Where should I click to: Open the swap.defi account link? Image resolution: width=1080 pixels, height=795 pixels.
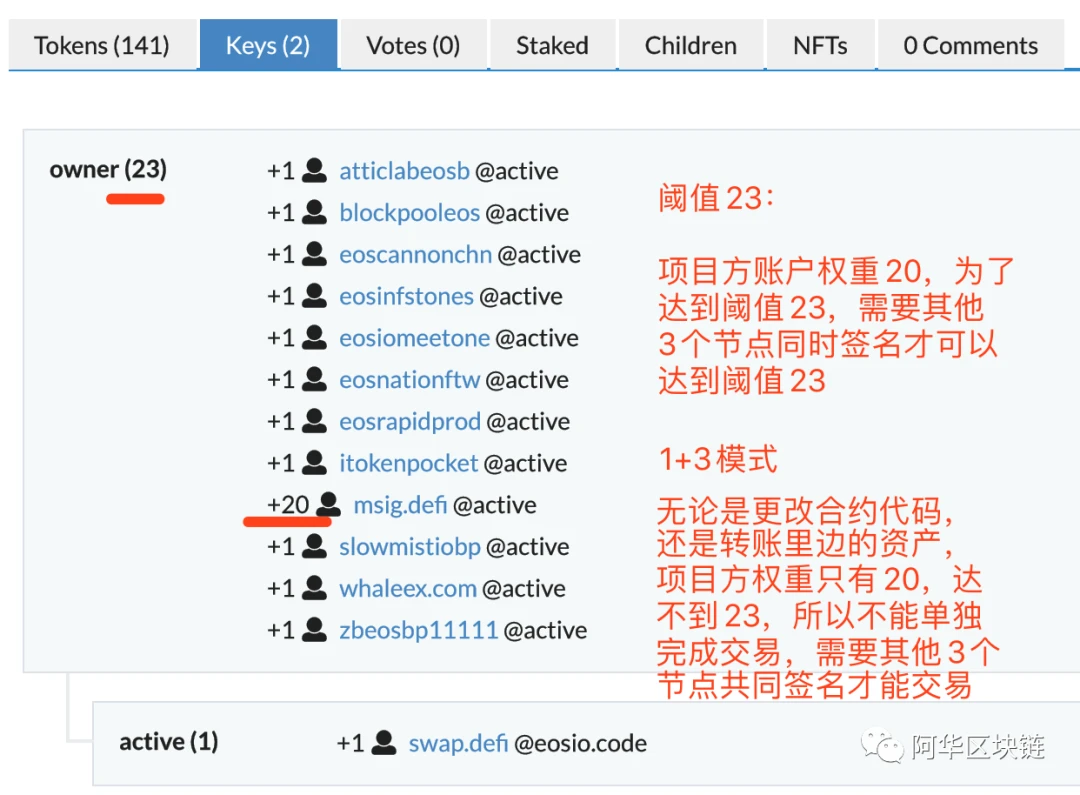458,743
